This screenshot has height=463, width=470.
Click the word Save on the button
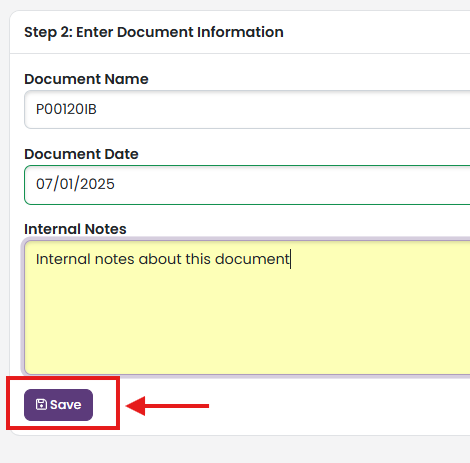[66, 405]
